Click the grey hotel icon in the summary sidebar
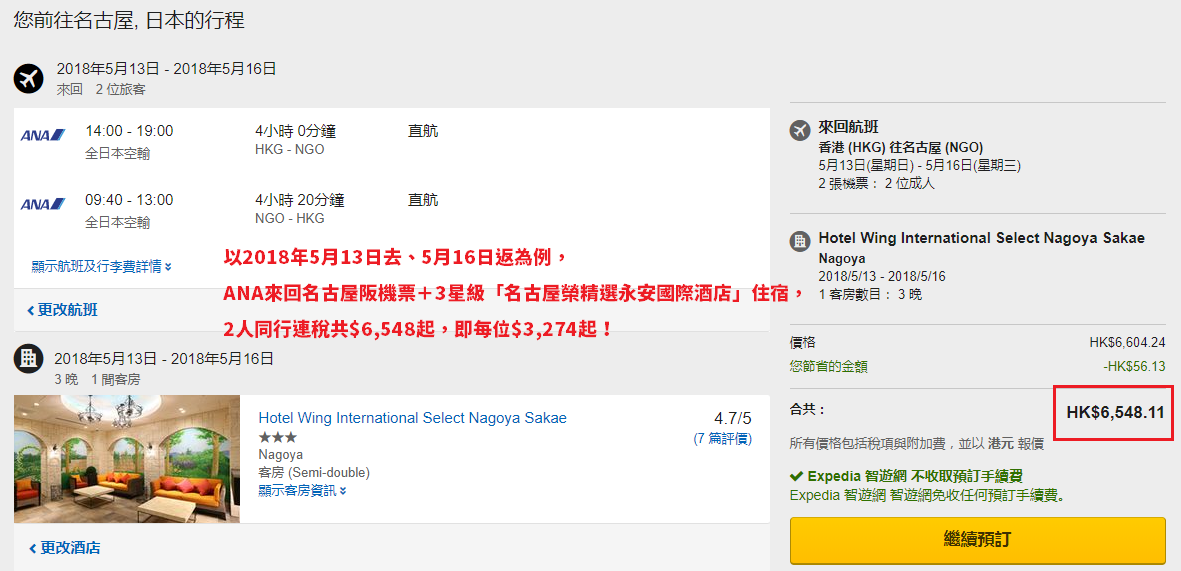1181x571 pixels. click(799, 241)
